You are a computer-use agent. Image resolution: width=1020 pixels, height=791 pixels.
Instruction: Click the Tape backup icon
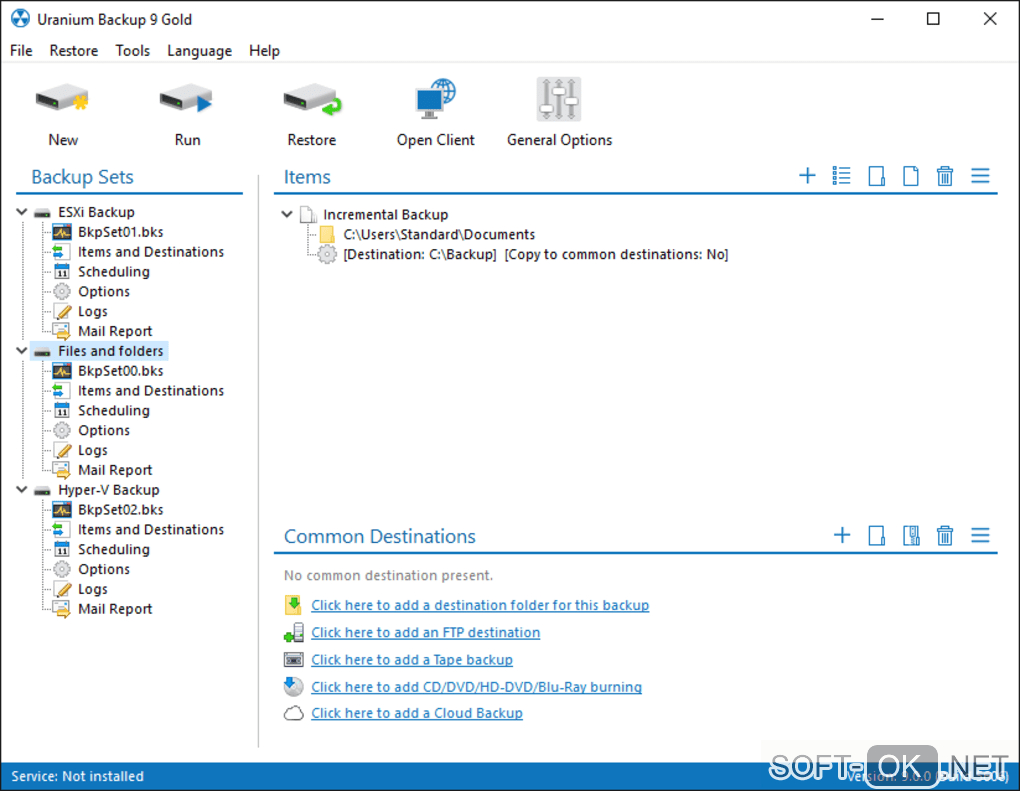(x=293, y=660)
